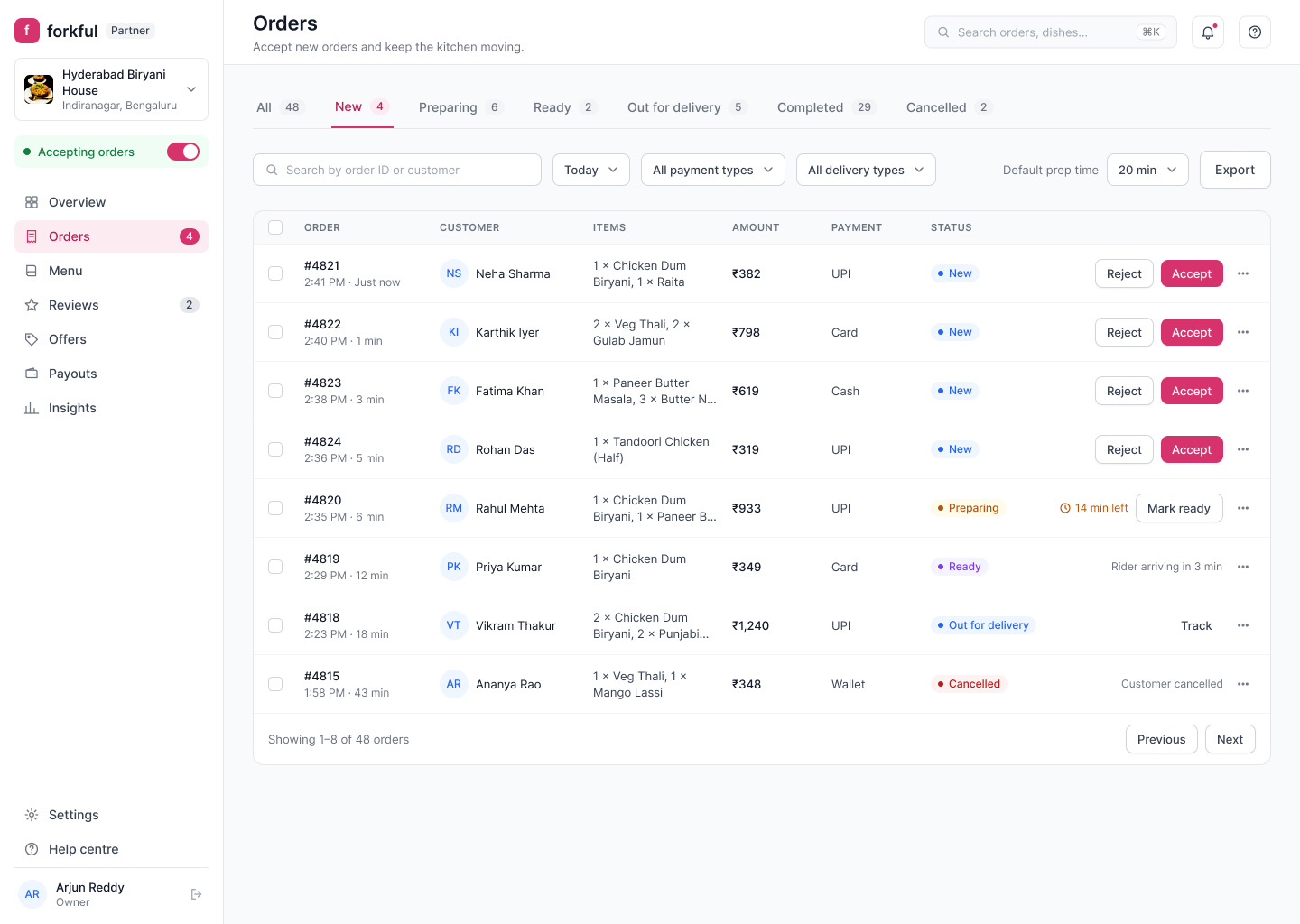Focus the top Search orders, dishes field
Screen dimensions: 1300x924
(x=1051, y=32)
